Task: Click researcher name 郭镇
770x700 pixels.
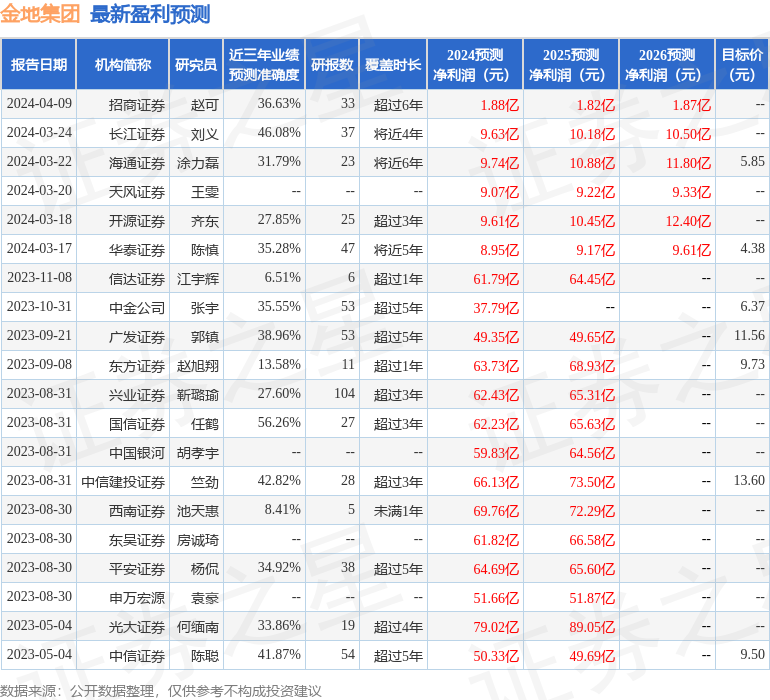Action: tap(204, 336)
